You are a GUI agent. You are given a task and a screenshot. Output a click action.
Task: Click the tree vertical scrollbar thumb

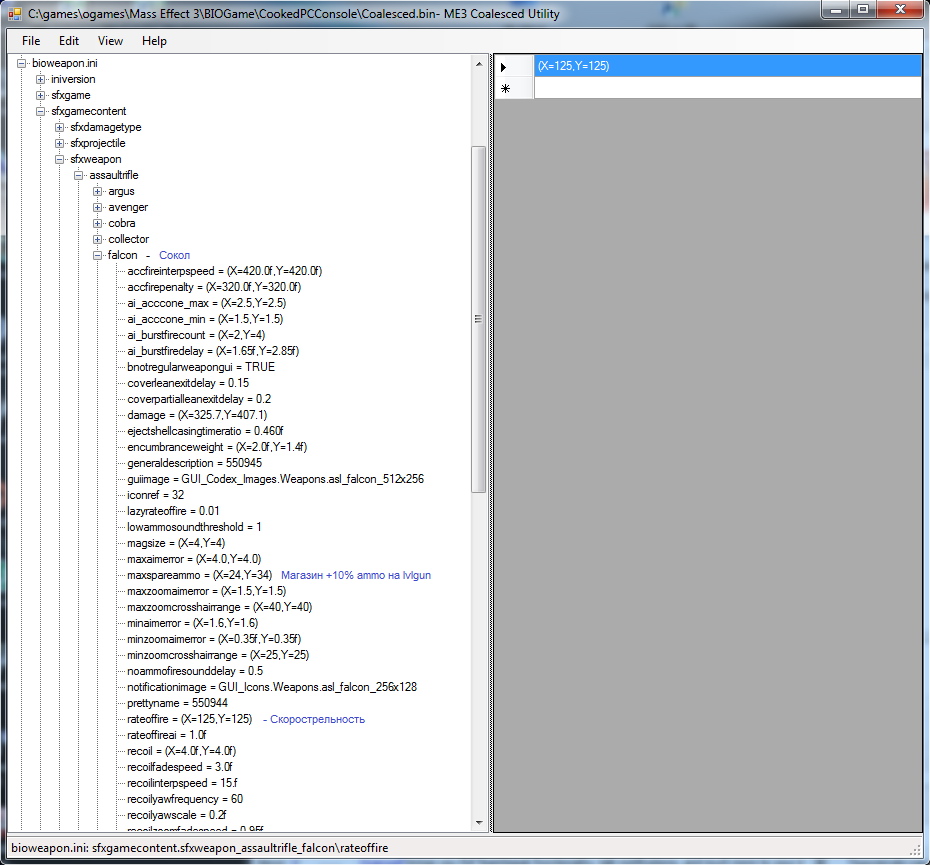click(479, 319)
